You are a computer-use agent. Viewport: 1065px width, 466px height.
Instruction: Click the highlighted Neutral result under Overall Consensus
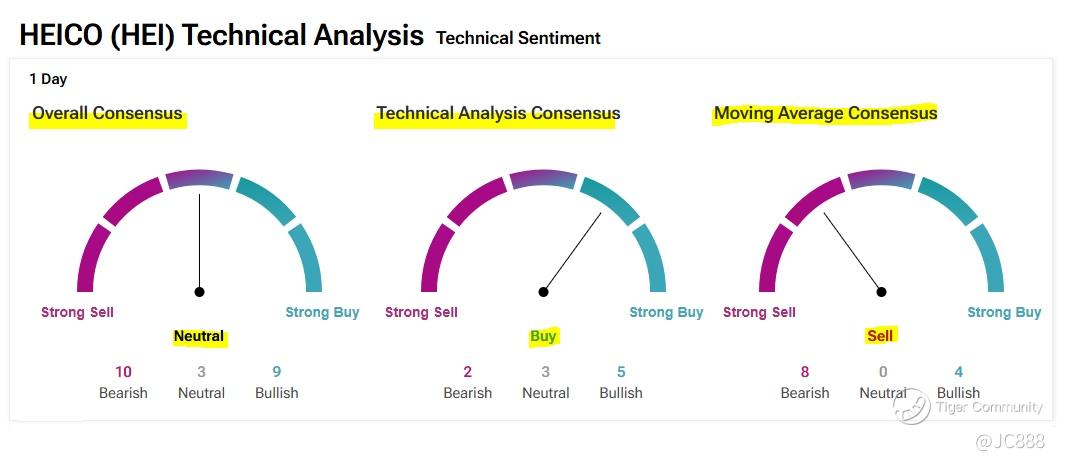click(199, 337)
